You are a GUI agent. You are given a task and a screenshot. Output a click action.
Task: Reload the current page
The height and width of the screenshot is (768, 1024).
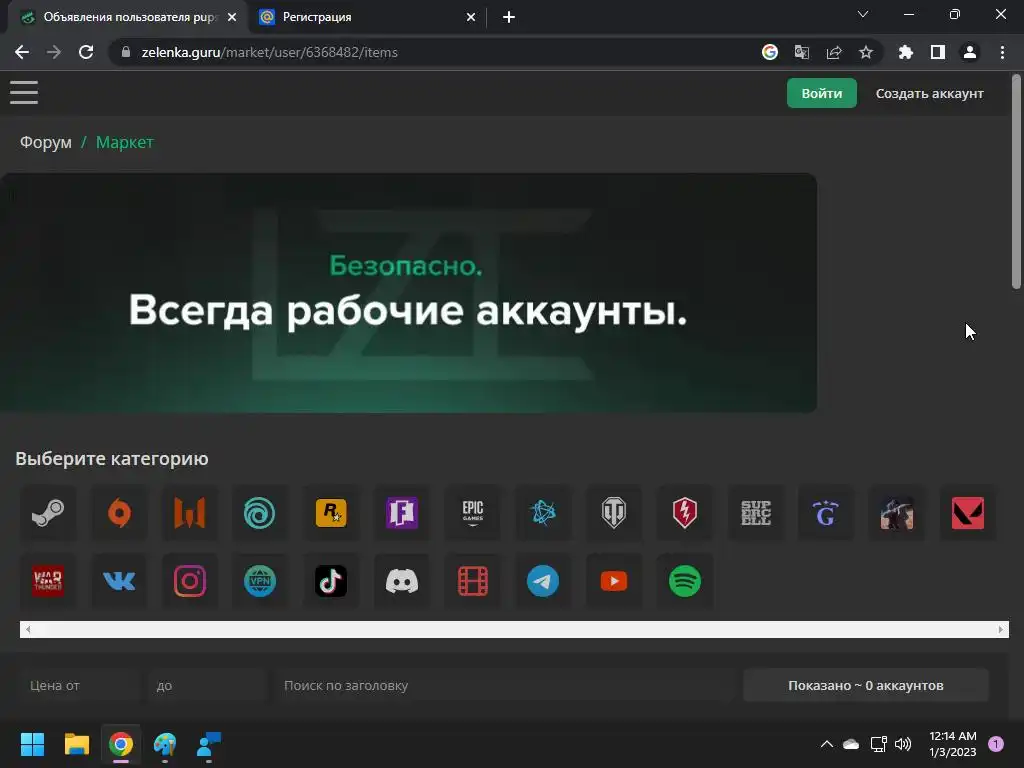click(x=86, y=52)
